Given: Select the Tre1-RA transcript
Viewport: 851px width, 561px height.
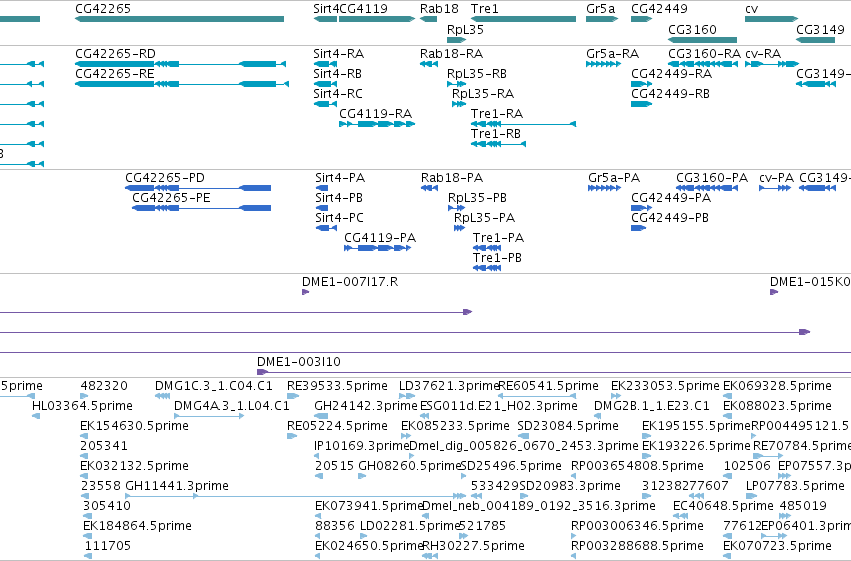Looking at the screenshot, I should click(523, 124).
